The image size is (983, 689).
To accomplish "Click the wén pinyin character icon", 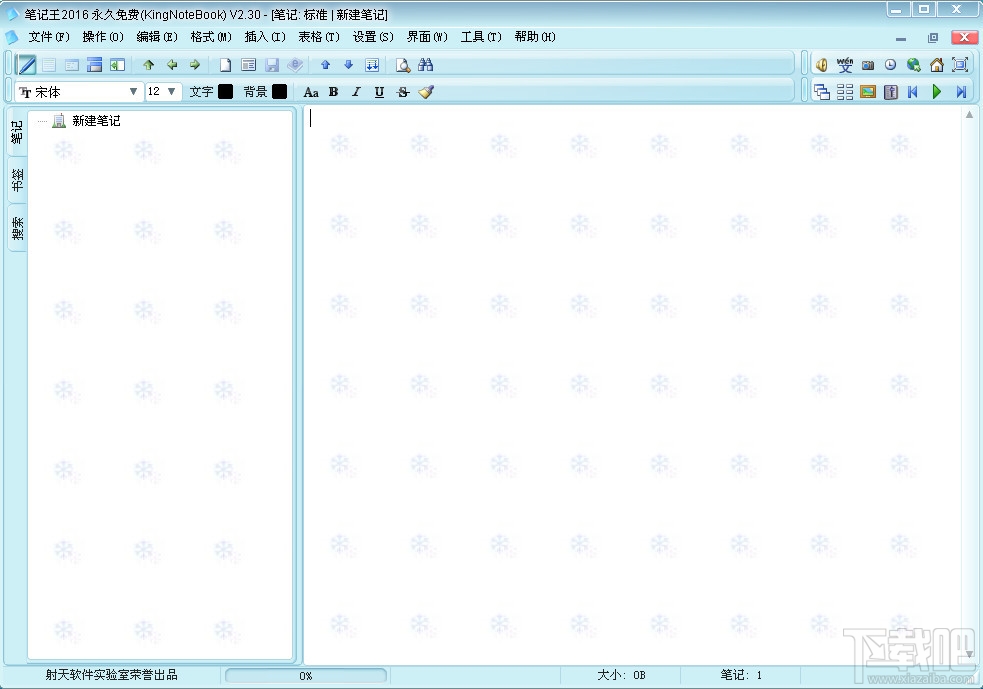I will (844, 65).
